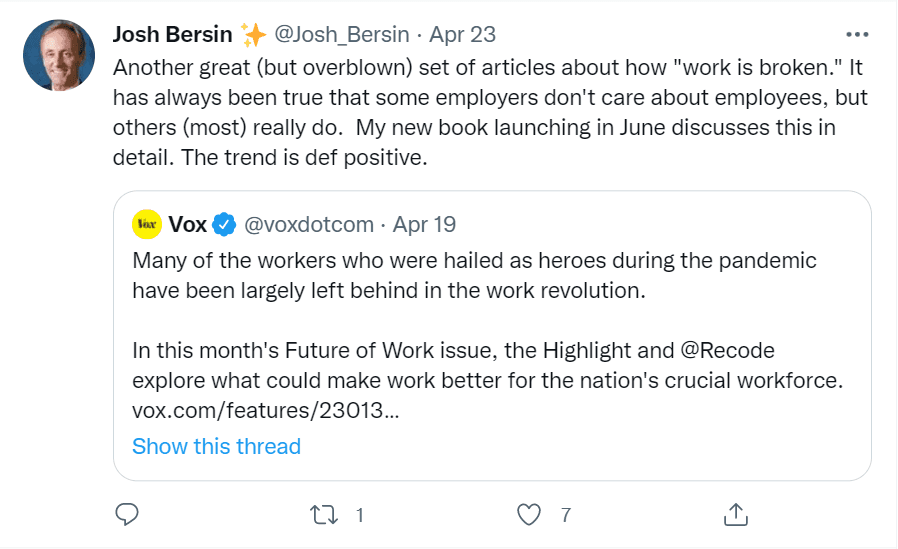Click the retweet arrows icon
898x549 pixels.
(322, 514)
